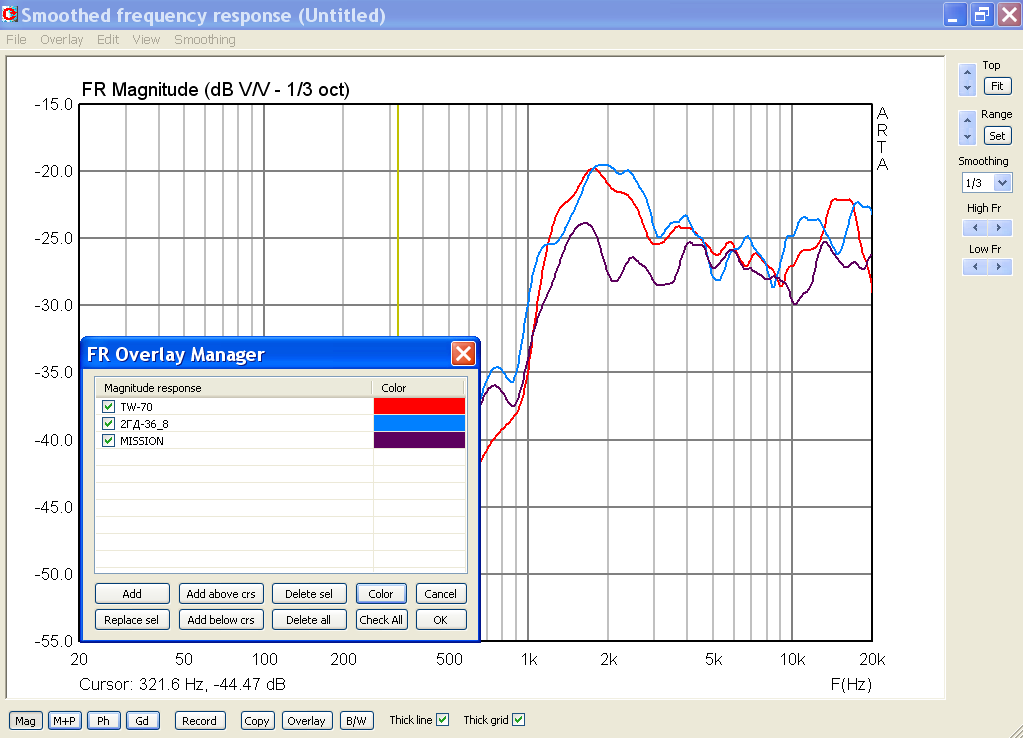This screenshot has width=1023, height=738.
Task: Click Replace sel button
Action: [132, 620]
